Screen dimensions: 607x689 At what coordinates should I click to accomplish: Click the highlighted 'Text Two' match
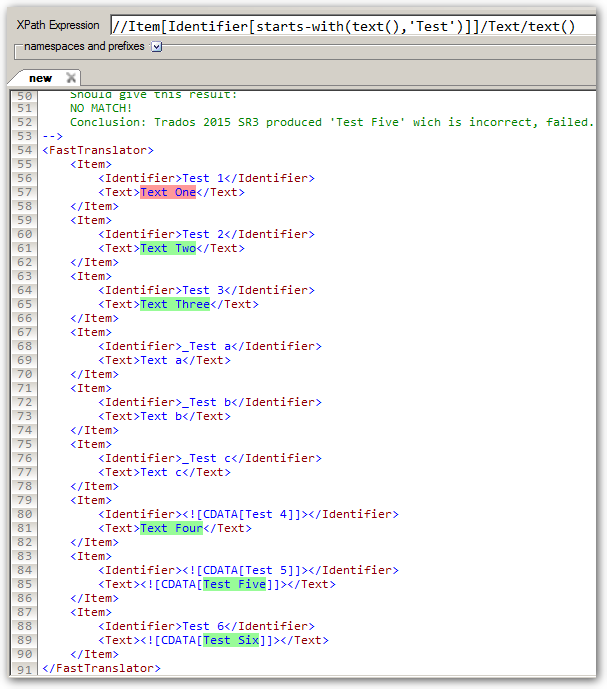pyautogui.click(x=168, y=248)
